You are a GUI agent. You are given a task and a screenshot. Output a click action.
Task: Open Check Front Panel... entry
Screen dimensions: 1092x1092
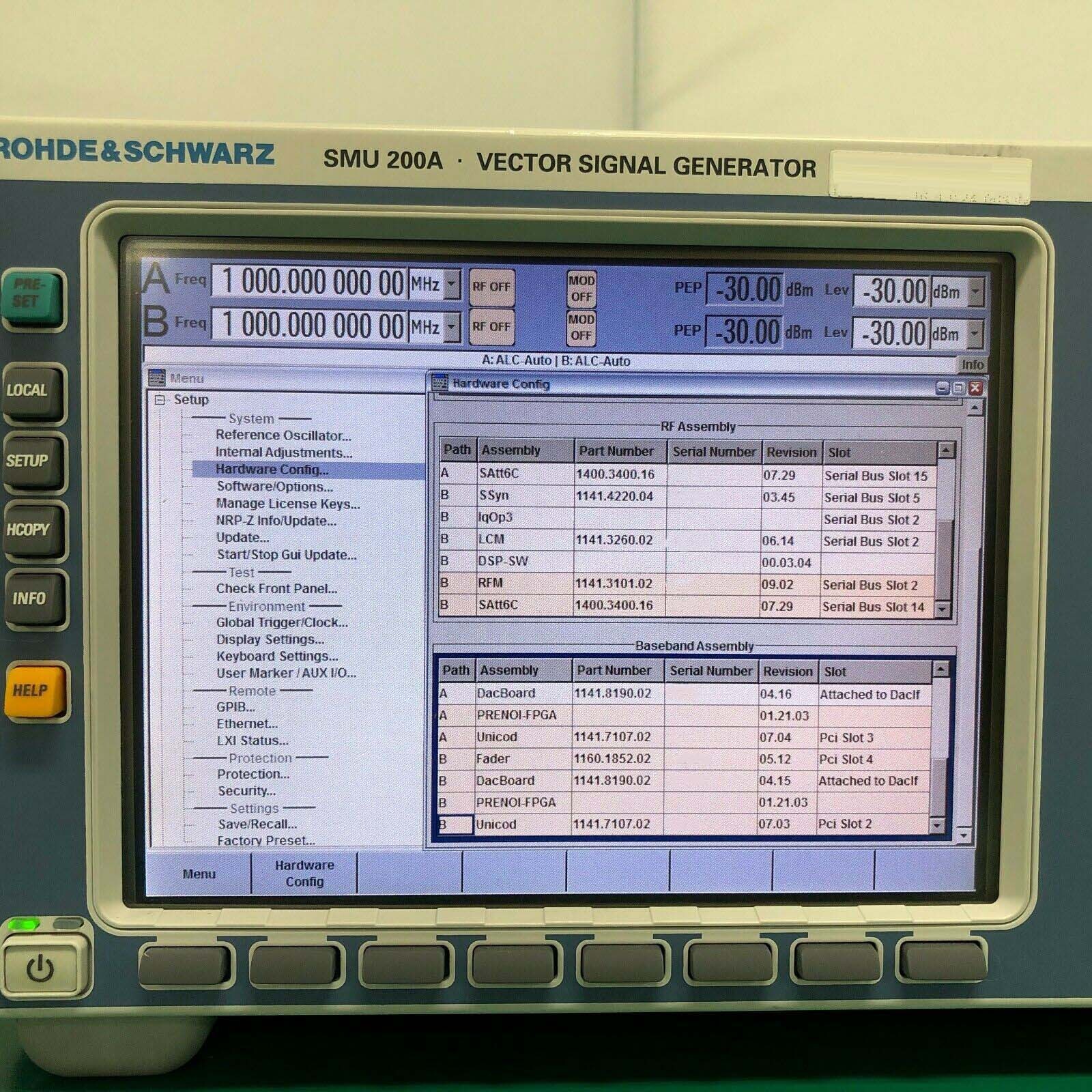[276, 588]
